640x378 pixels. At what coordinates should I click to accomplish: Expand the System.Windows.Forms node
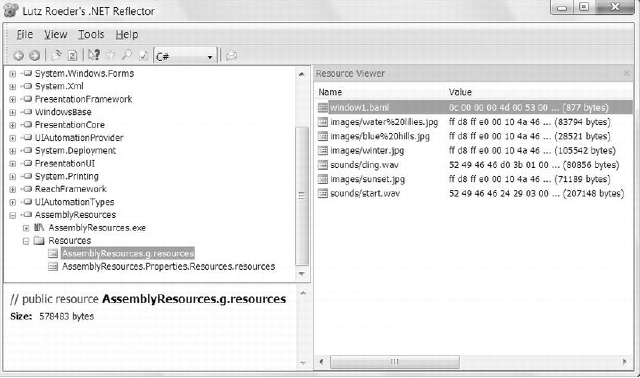(x=13, y=74)
